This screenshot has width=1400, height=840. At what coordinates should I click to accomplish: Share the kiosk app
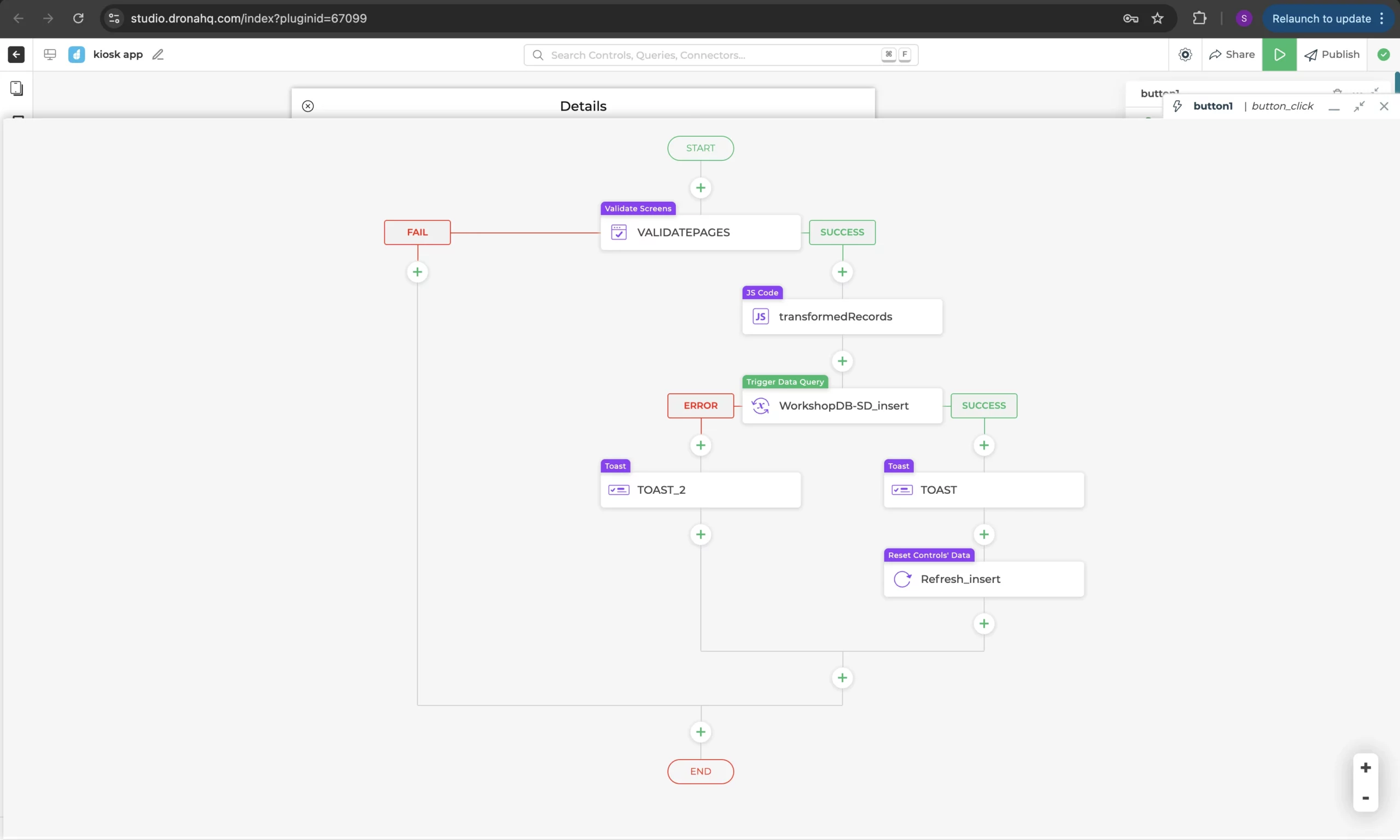point(1232,54)
